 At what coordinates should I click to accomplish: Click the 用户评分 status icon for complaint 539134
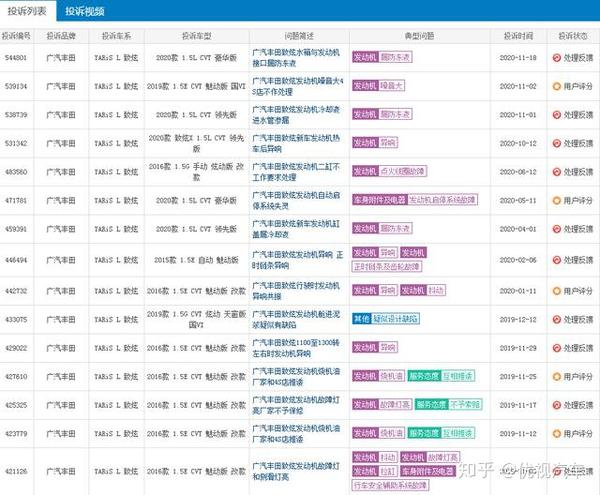point(556,86)
